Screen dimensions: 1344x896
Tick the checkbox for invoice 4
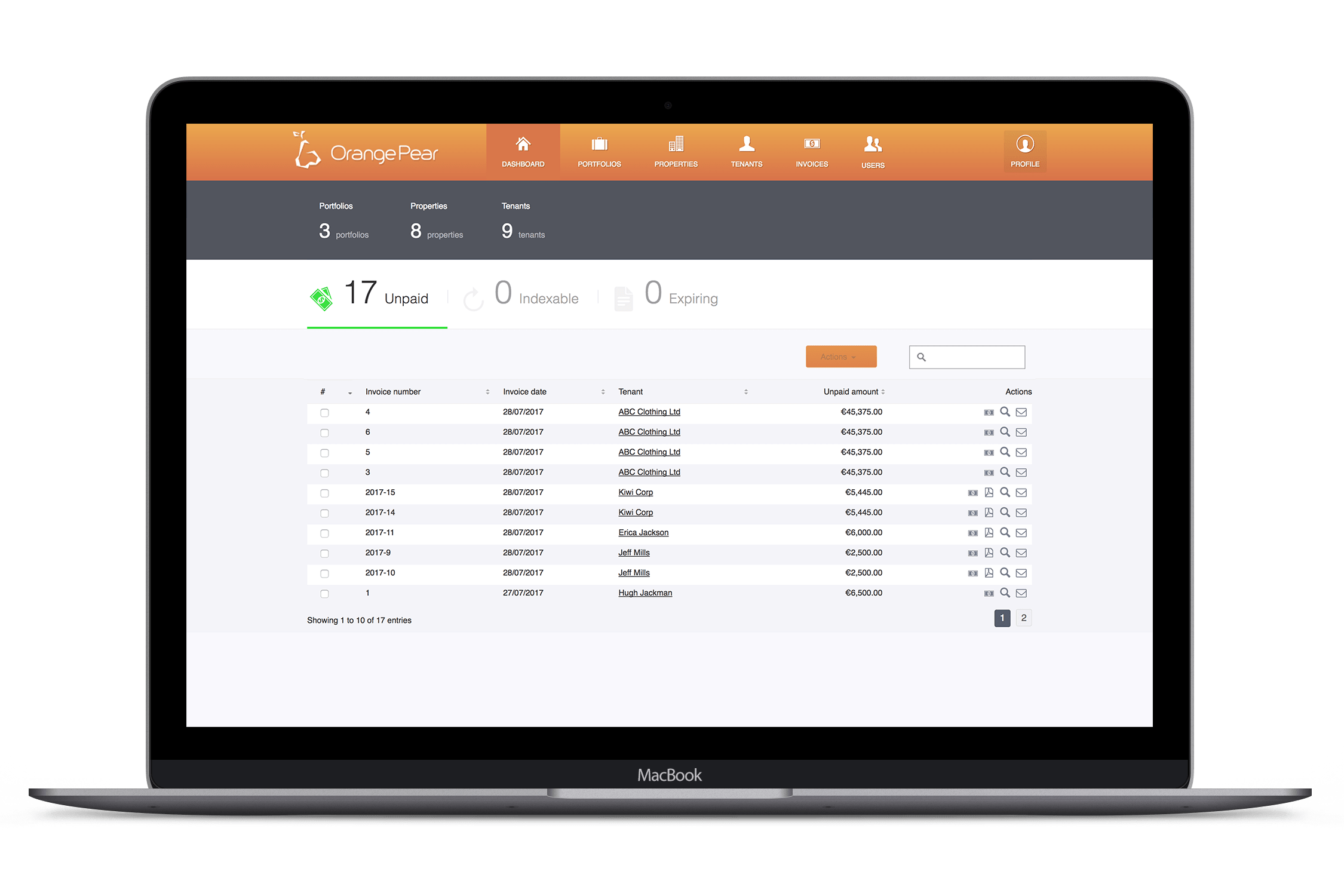tap(324, 413)
